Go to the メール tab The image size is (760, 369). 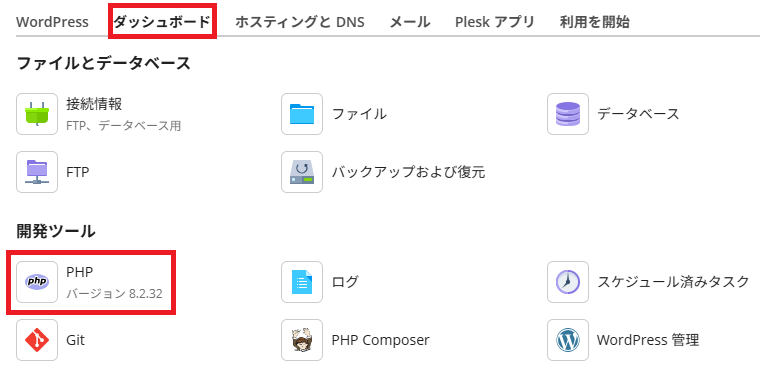410,22
